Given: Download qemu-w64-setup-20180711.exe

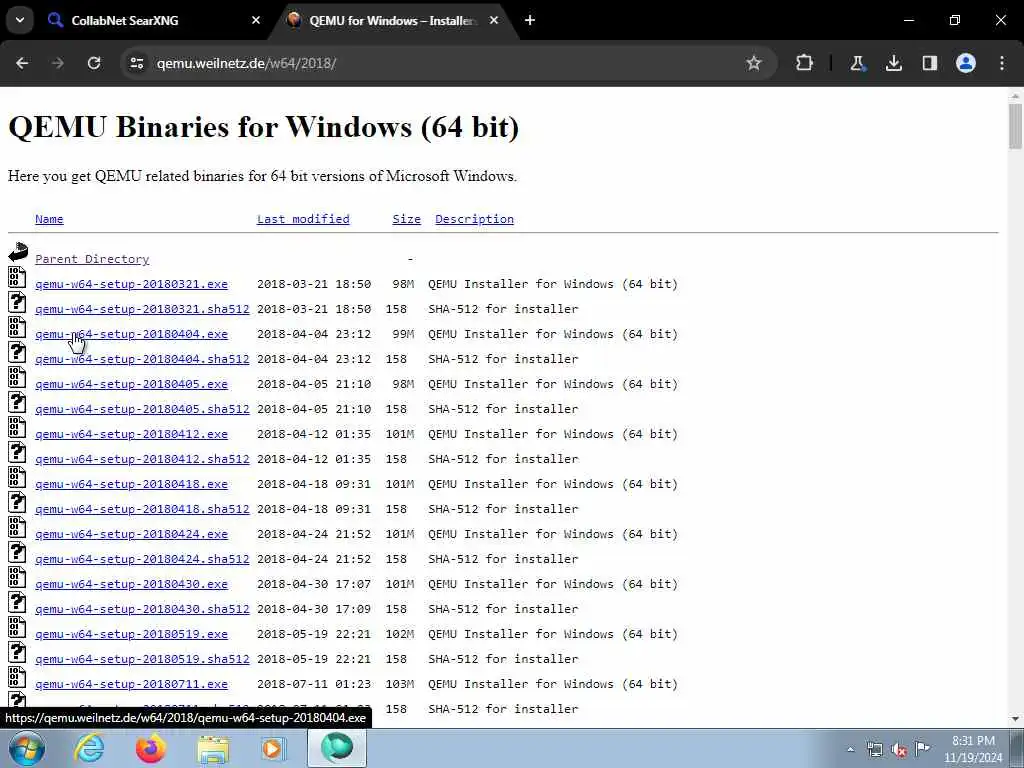Looking at the screenshot, I should tap(131, 684).
